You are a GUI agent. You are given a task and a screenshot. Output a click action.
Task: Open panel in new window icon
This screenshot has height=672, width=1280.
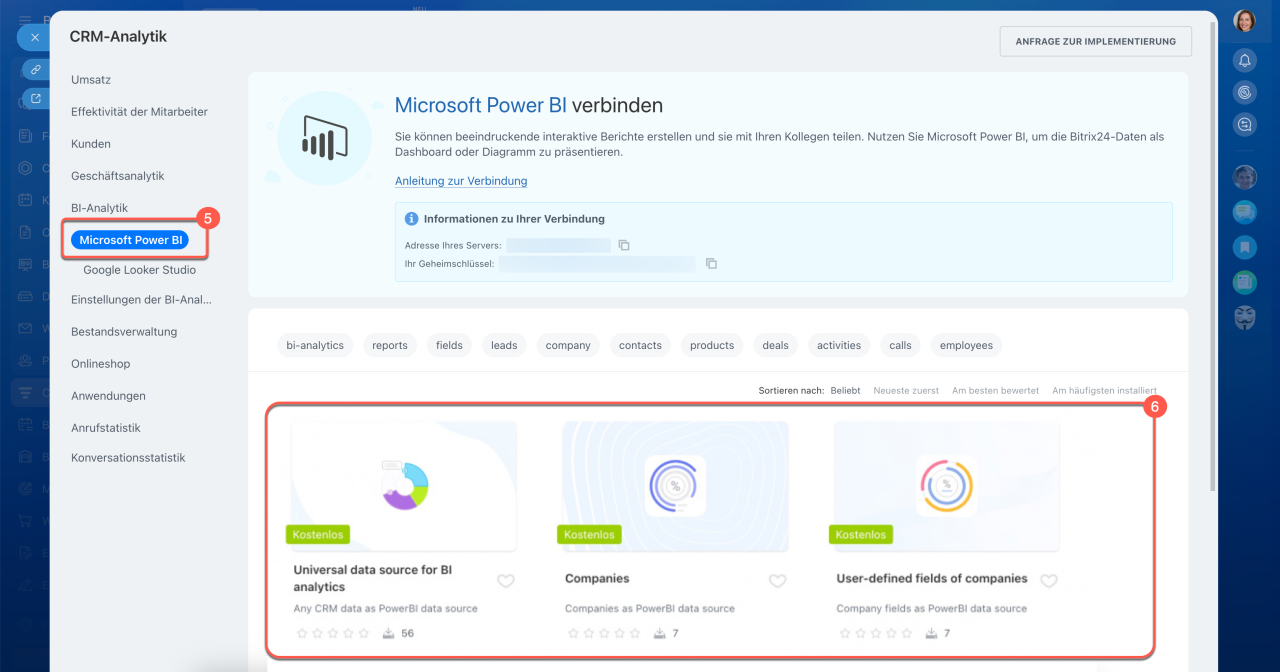[x=36, y=98]
